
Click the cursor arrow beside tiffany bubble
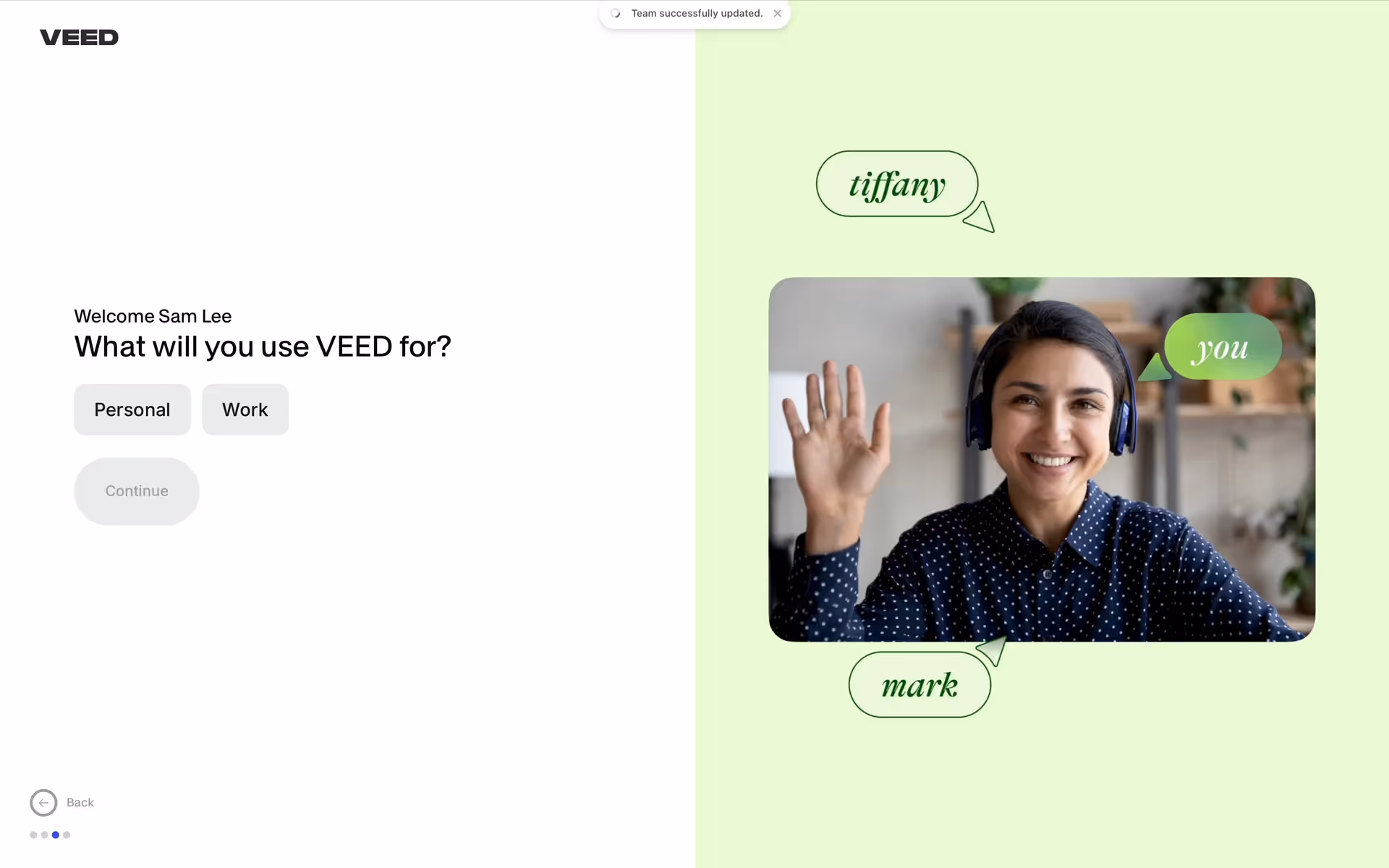click(x=980, y=218)
